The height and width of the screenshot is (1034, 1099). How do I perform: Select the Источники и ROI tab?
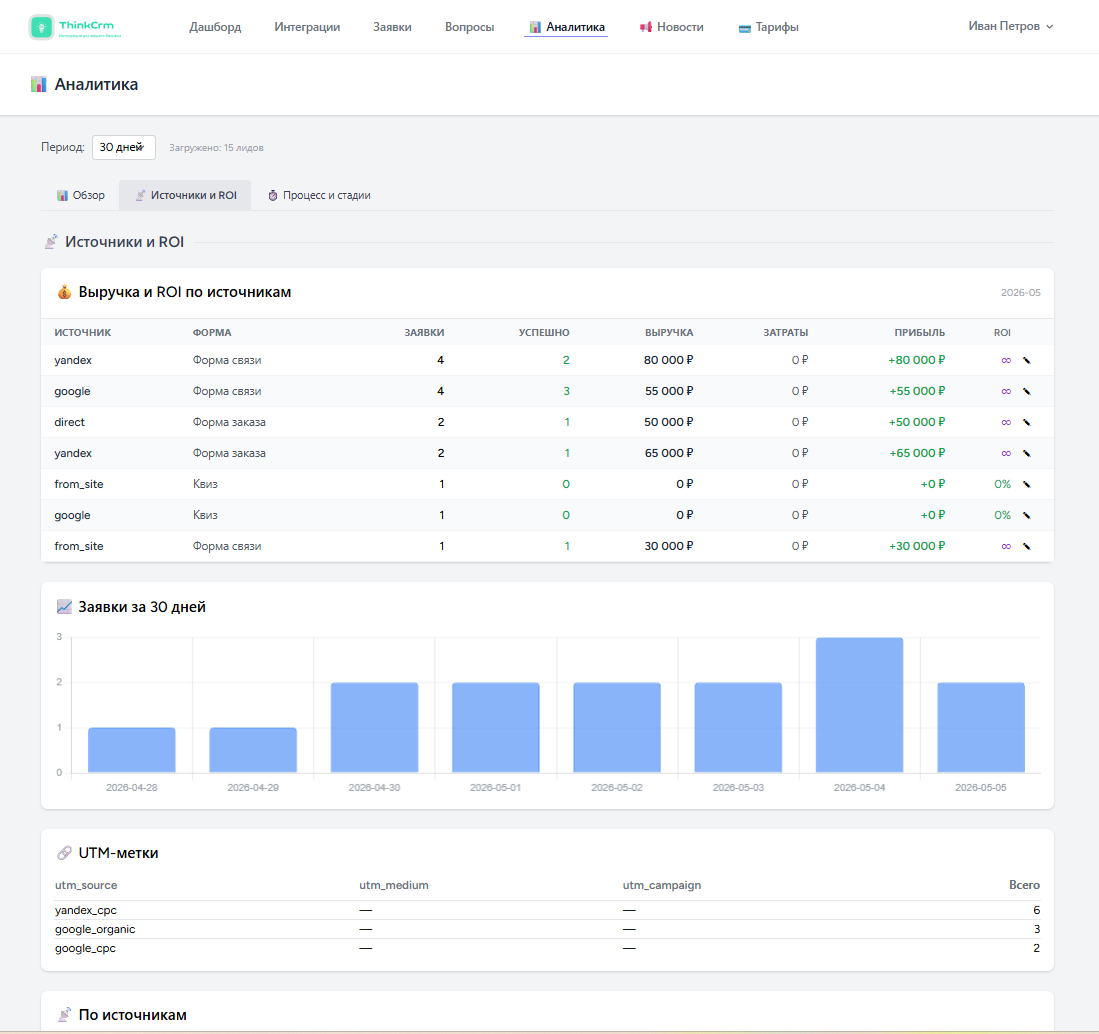pos(185,195)
